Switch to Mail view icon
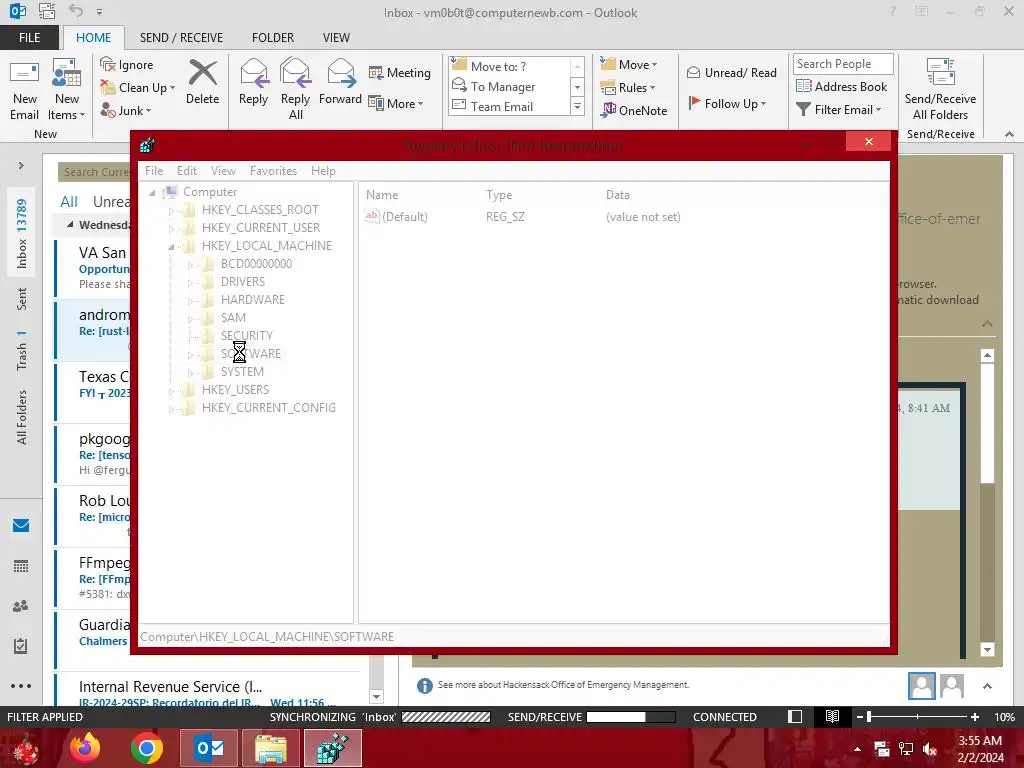 [21, 525]
